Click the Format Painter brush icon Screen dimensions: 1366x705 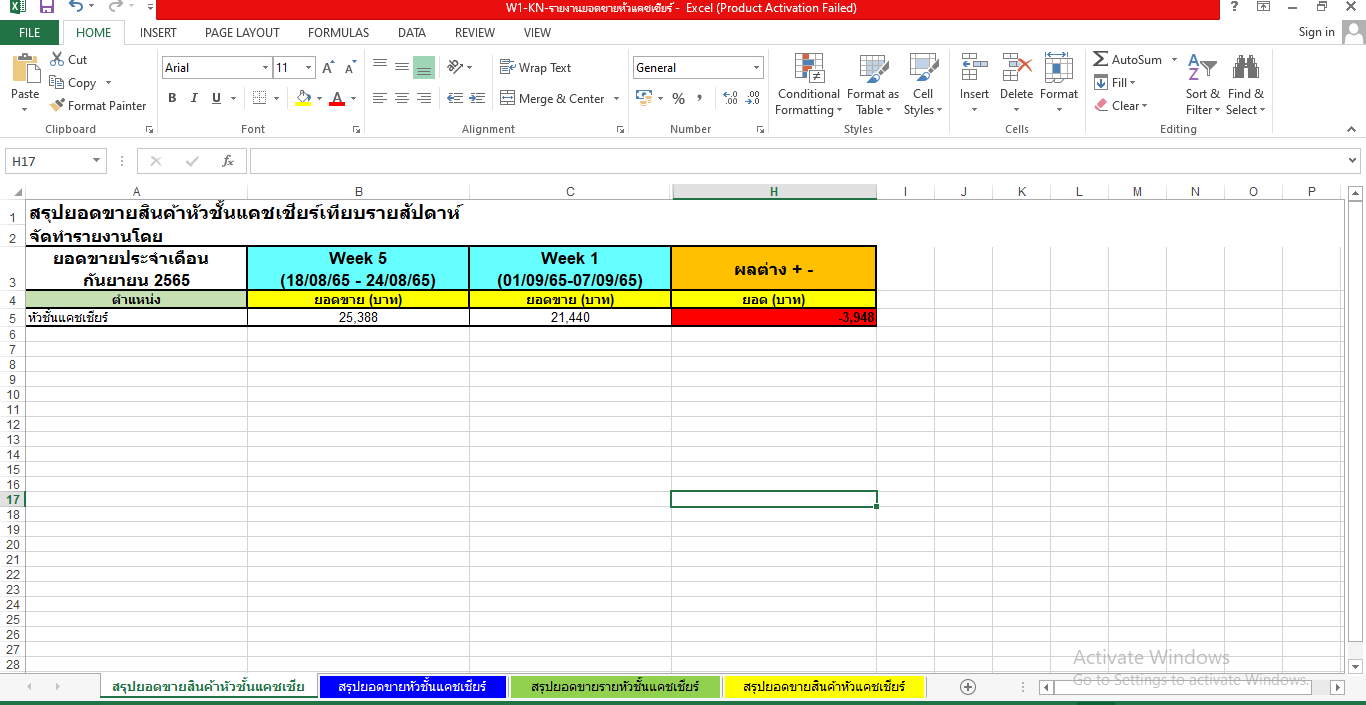click(57, 106)
